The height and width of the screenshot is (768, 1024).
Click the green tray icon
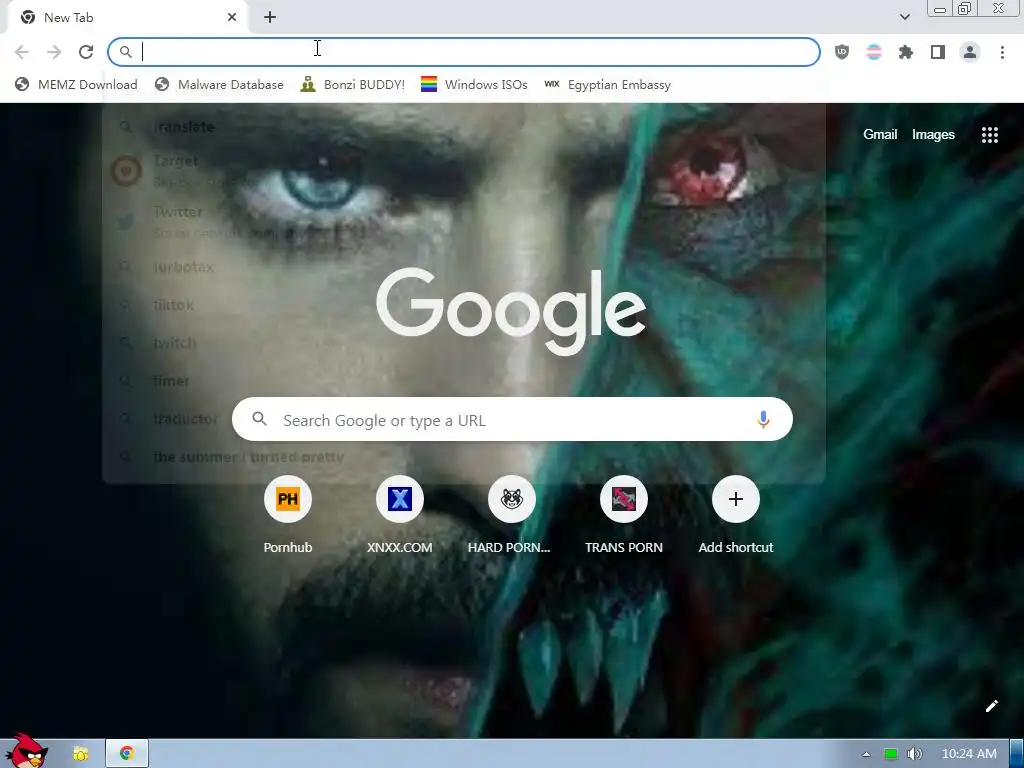890,754
